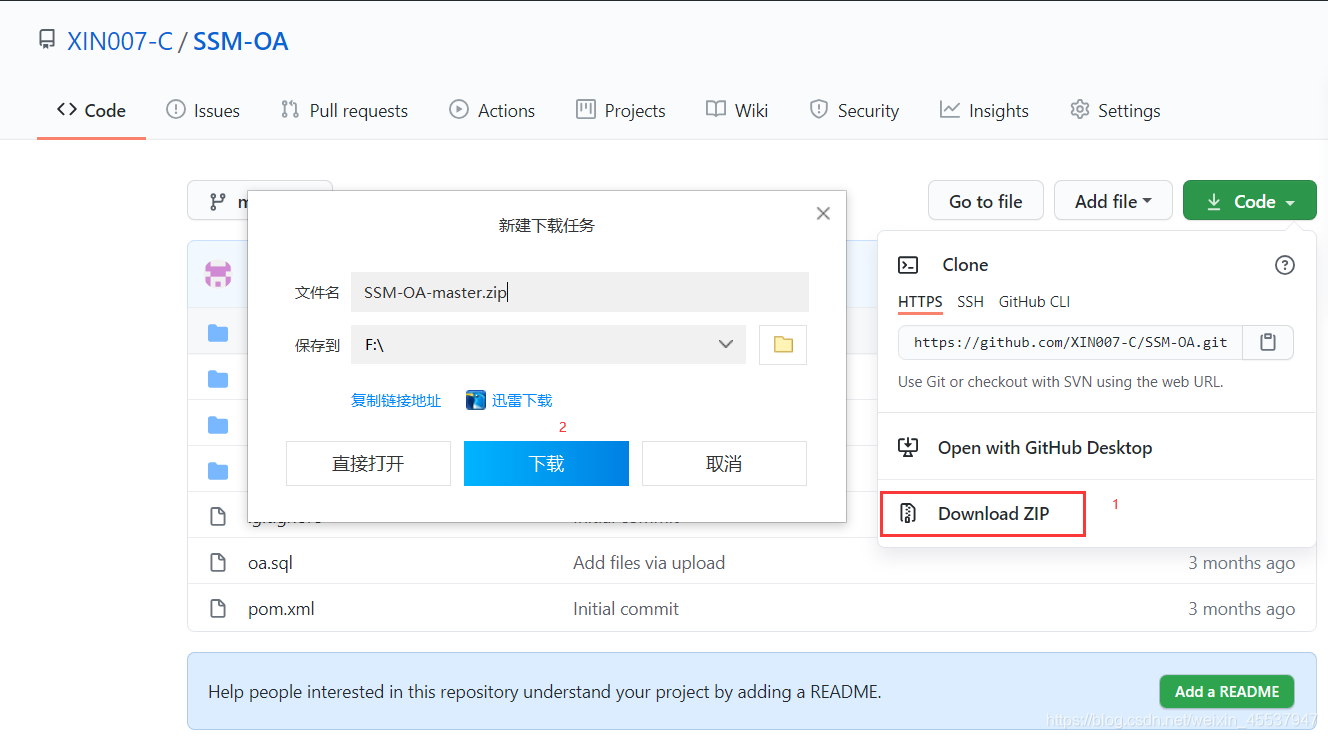Click the XIN007-C owner link
Viewport: 1328px width, 739px height.
pyautogui.click(x=120, y=41)
